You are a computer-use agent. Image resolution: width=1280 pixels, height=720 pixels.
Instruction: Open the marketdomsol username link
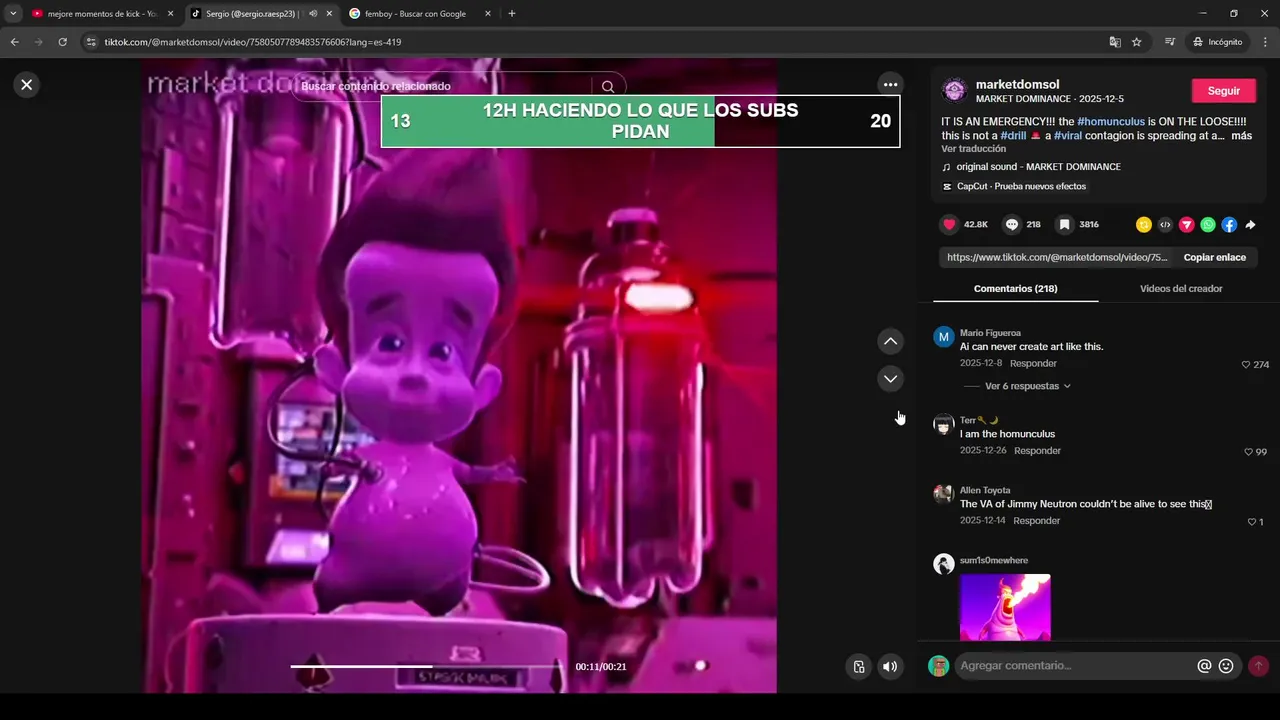click(1017, 84)
